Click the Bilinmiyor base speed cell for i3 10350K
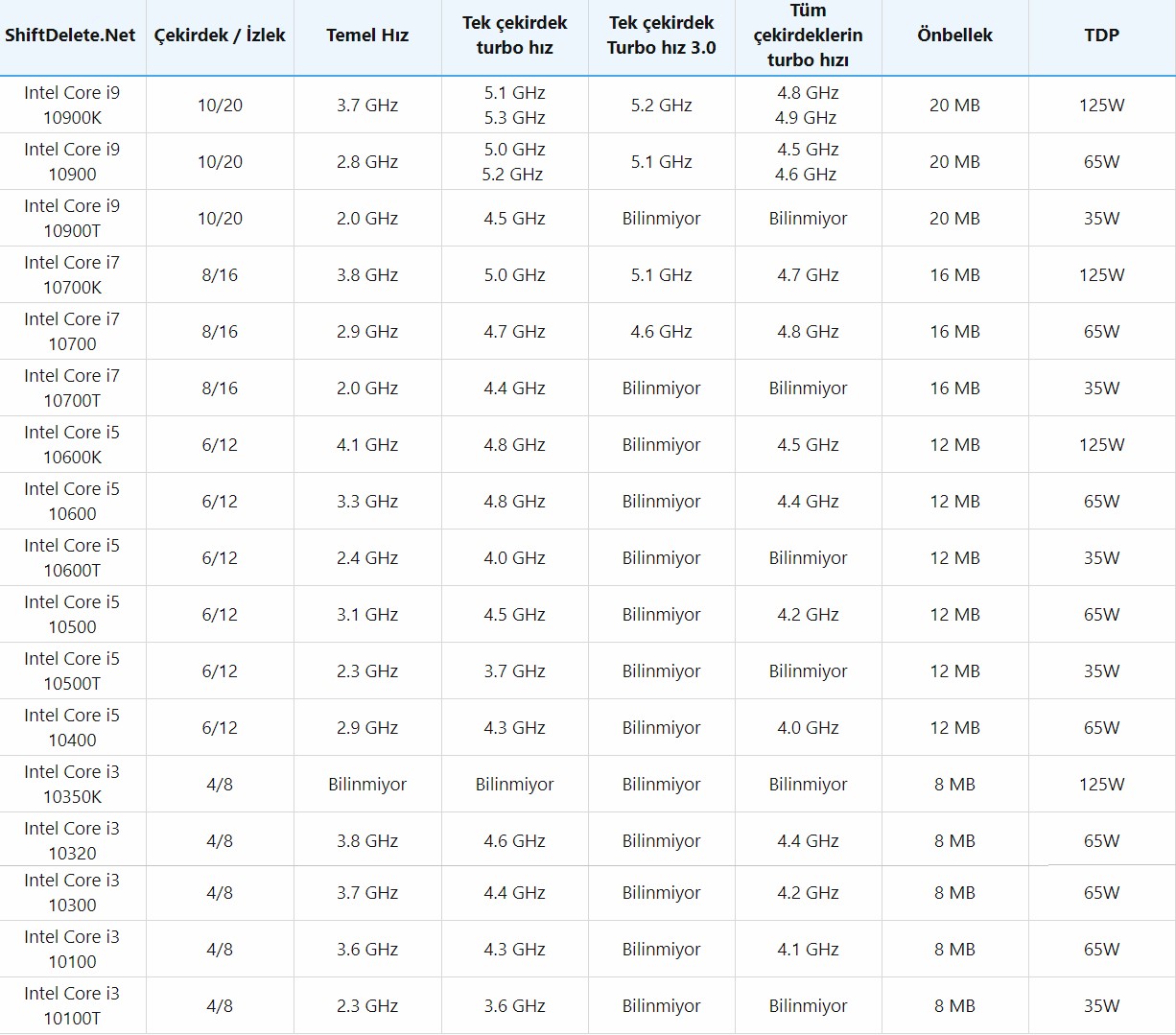 367,785
